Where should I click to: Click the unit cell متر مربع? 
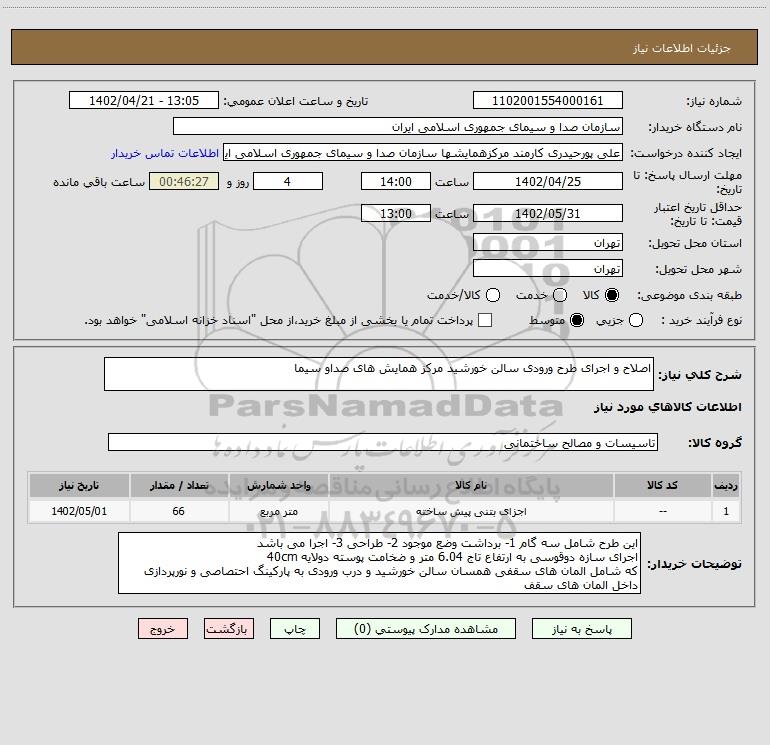(278, 511)
